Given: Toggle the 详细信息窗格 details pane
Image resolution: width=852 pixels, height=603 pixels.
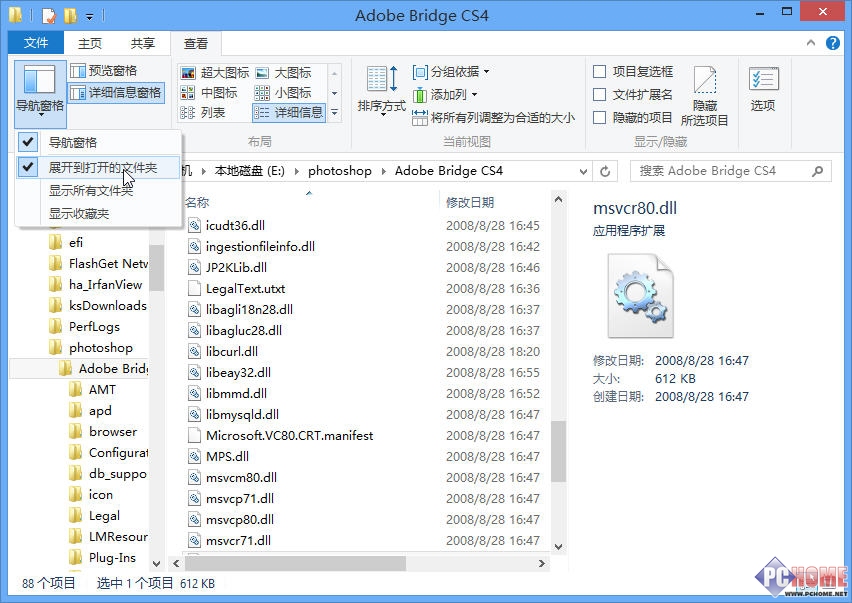Looking at the screenshot, I should click(116, 92).
